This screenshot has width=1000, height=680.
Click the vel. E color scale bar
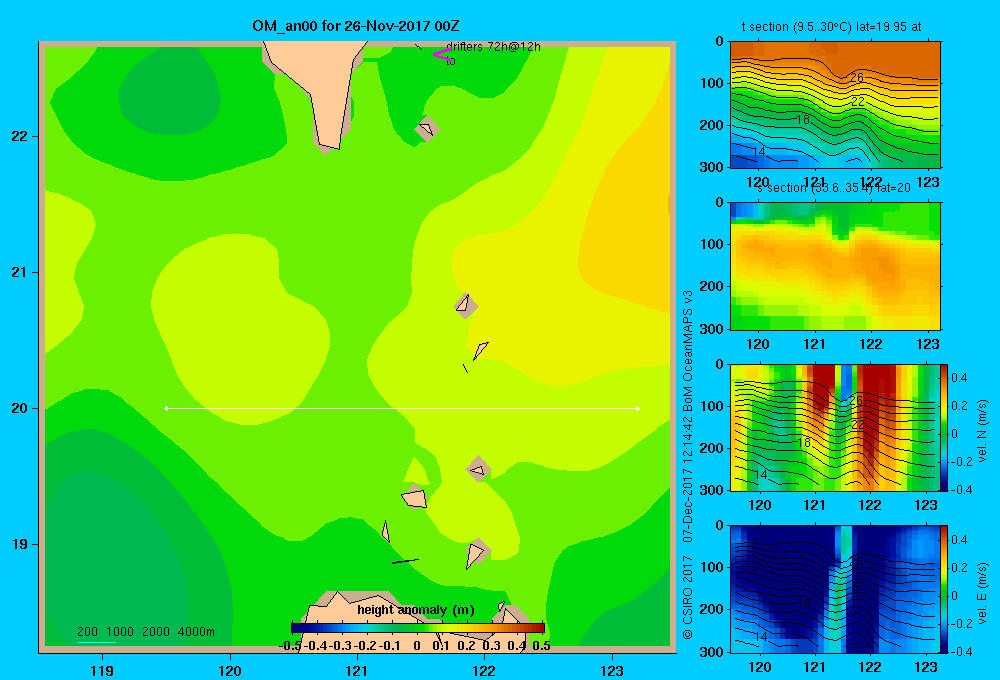944,589
